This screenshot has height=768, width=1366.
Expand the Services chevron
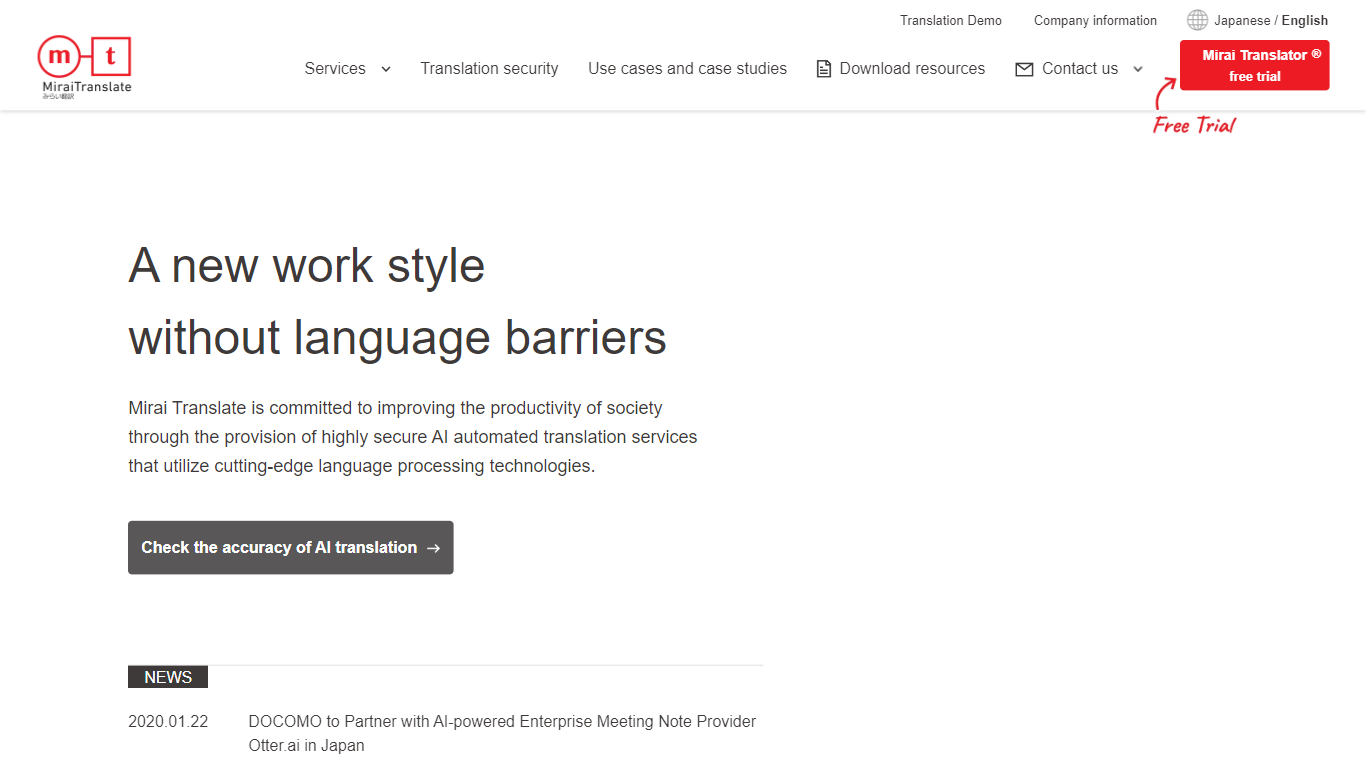[x=386, y=69]
